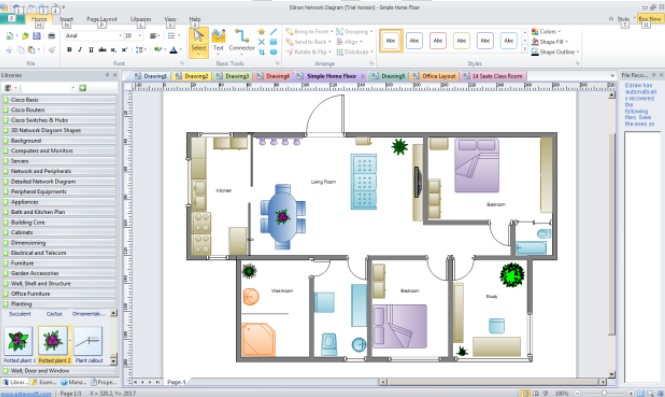Open the Furniture library category
The image size is (665, 397).
(59, 263)
